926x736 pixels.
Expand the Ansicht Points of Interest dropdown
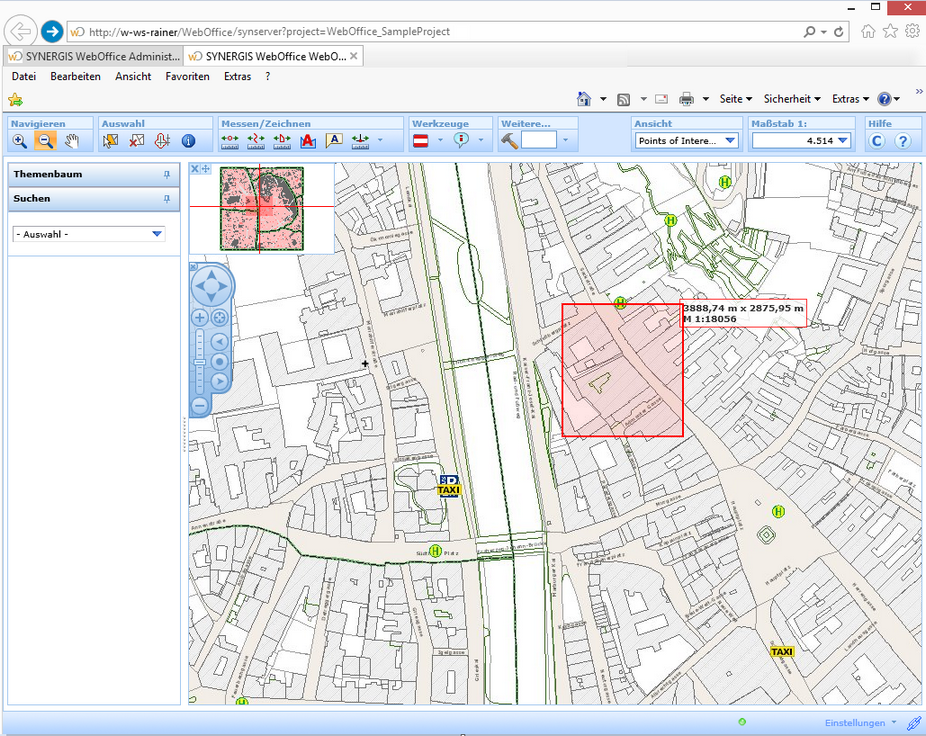coord(730,141)
